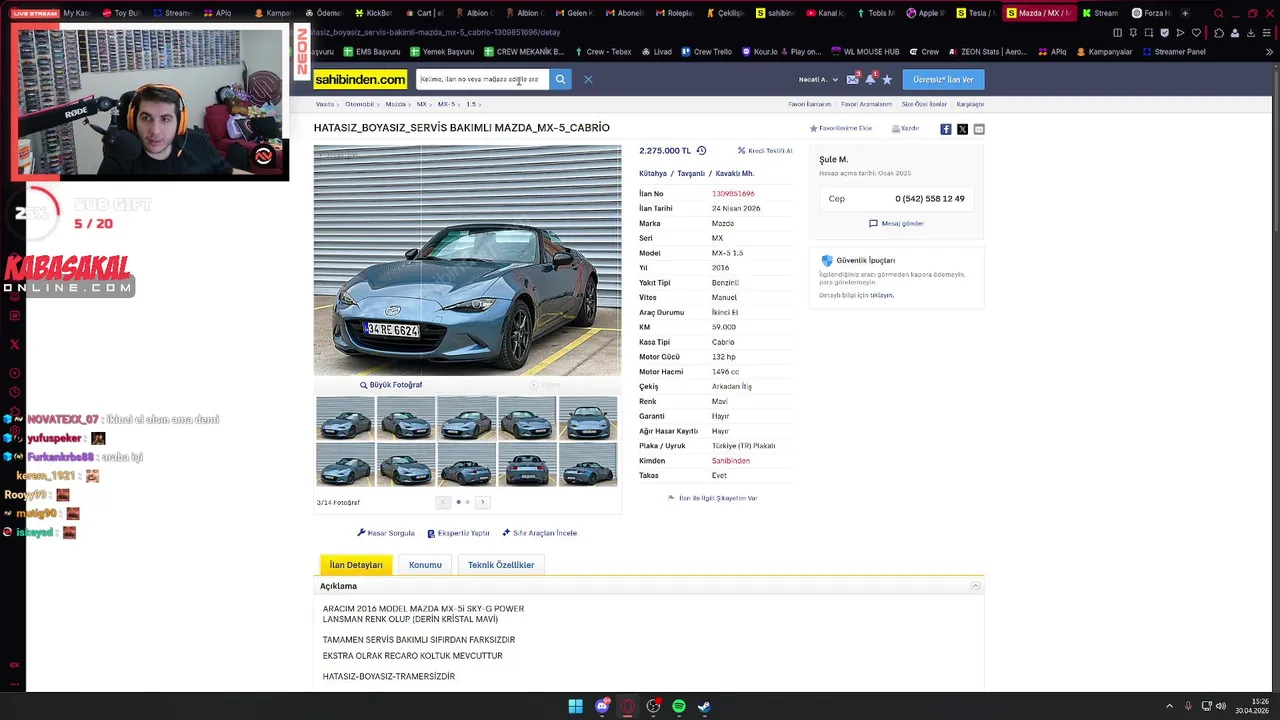This screenshot has width=1280, height=720.
Task: Open Karşılaştır link
Action: (x=970, y=104)
